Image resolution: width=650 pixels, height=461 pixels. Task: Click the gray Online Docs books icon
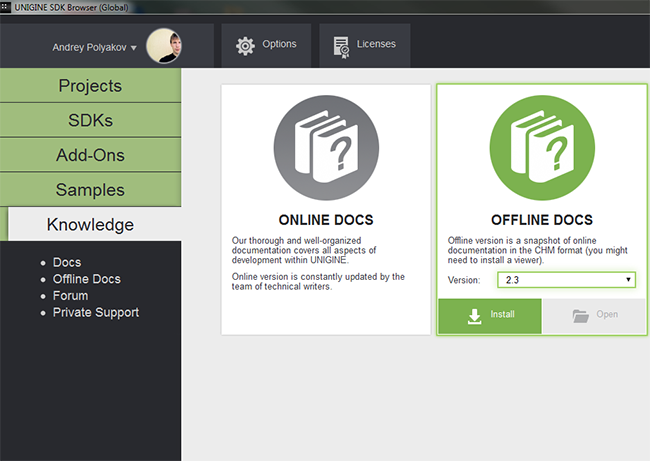tap(326, 148)
